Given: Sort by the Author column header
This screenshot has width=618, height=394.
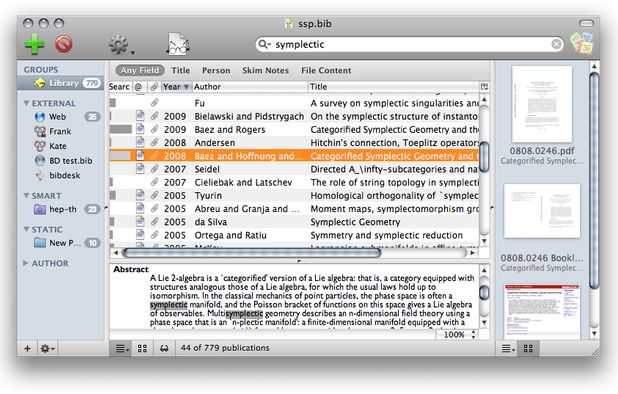Looking at the screenshot, I should [249, 87].
